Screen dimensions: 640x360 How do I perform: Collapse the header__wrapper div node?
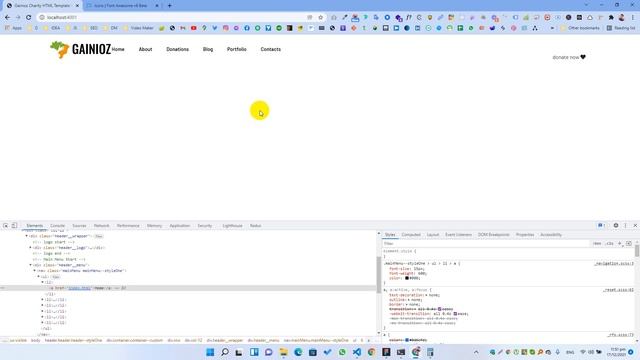click(27, 236)
